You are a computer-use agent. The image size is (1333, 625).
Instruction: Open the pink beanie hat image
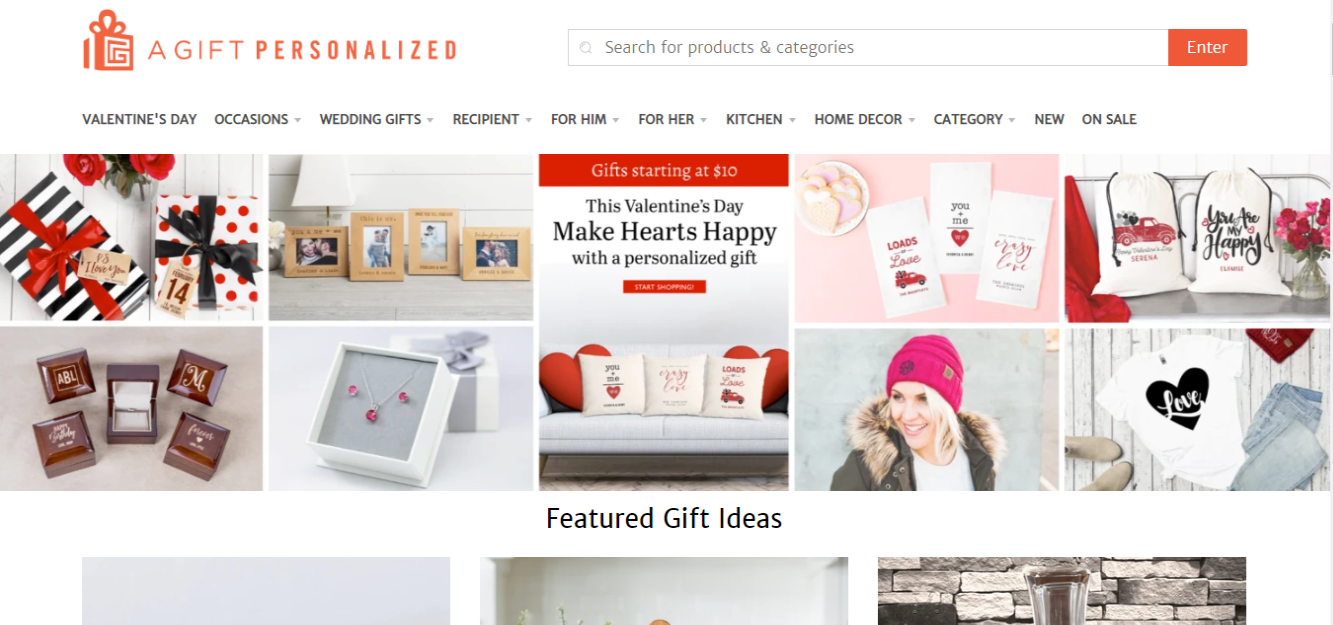coord(927,409)
